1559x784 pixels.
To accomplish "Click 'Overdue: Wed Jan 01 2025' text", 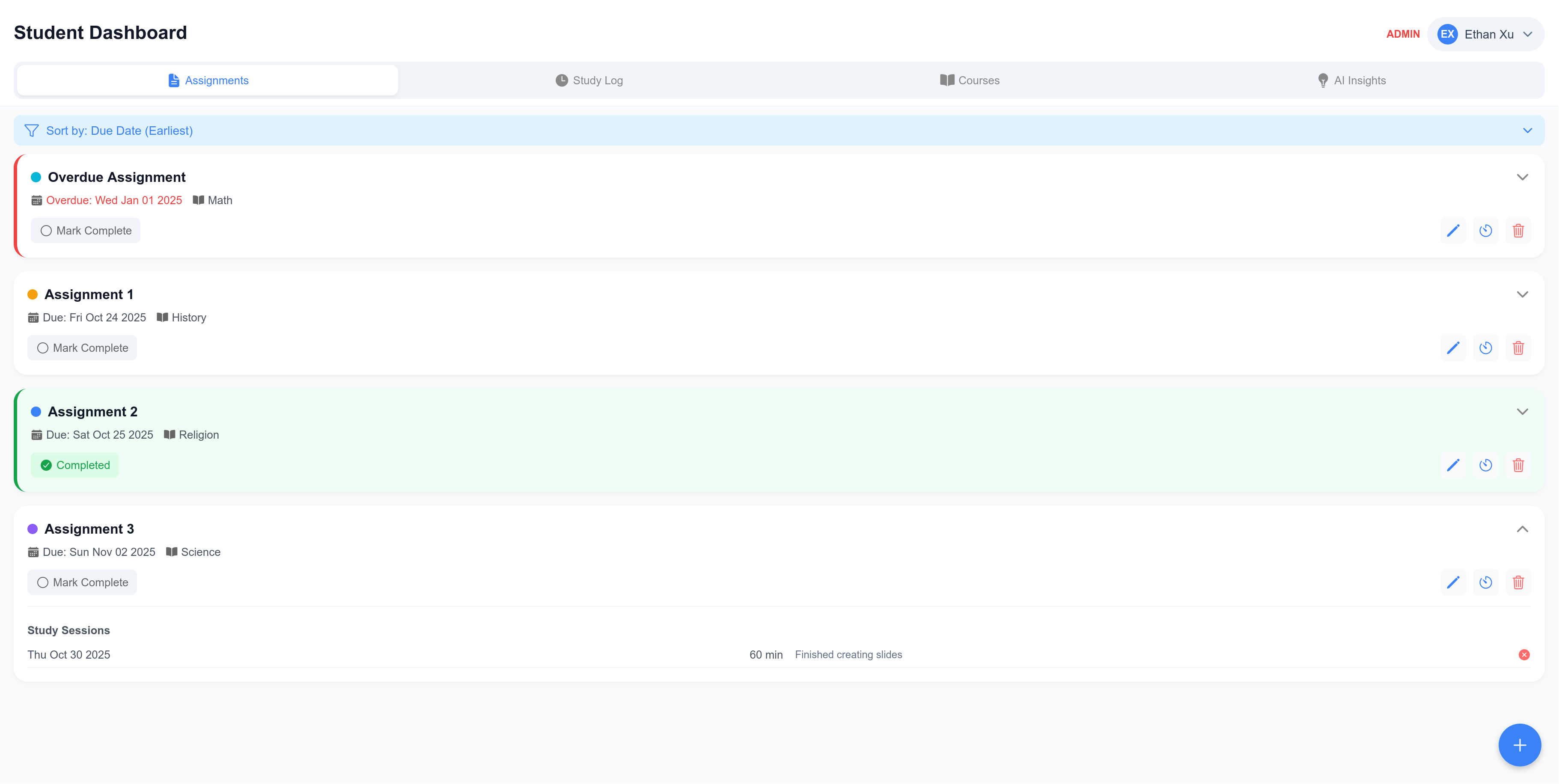I will tap(114, 200).
